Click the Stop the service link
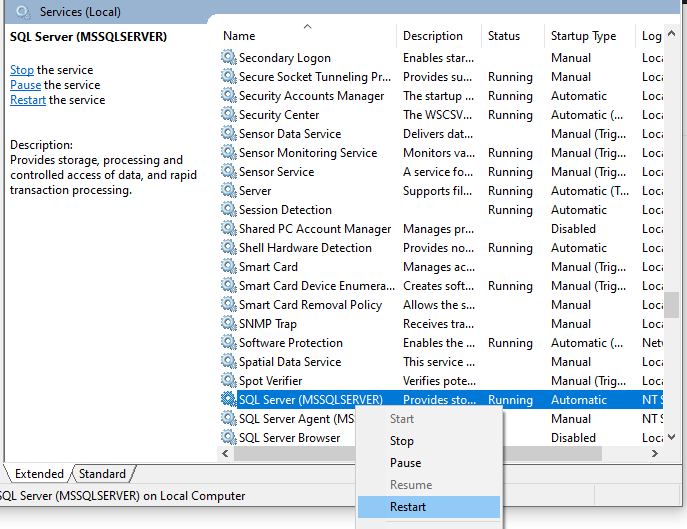 click(22, 70)
